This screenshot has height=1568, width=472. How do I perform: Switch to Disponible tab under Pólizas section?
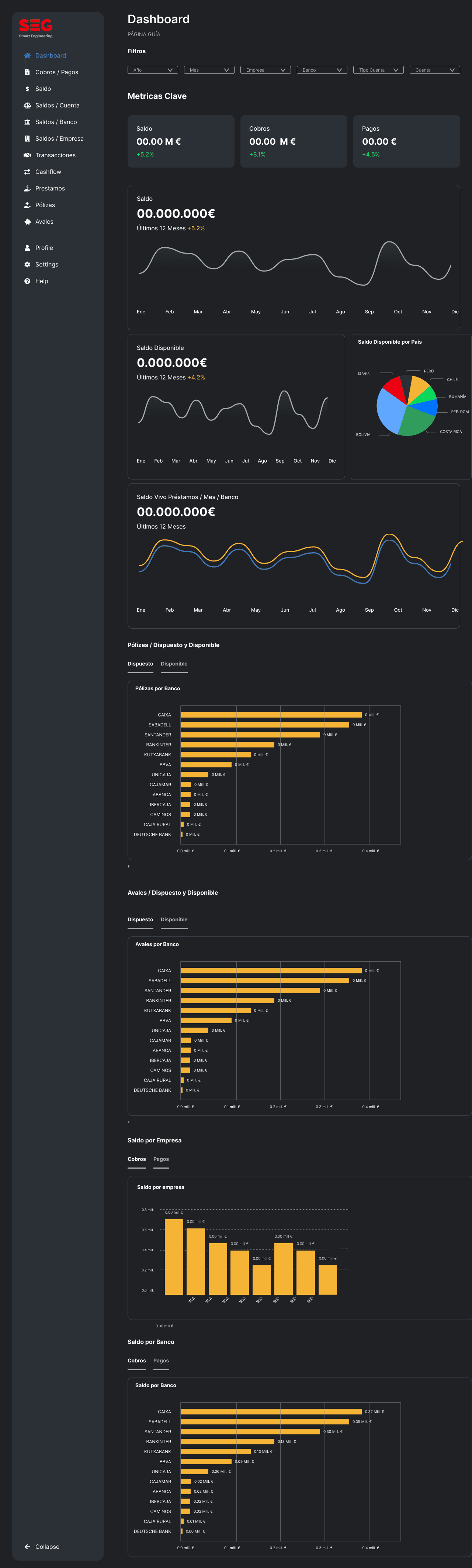174,663
